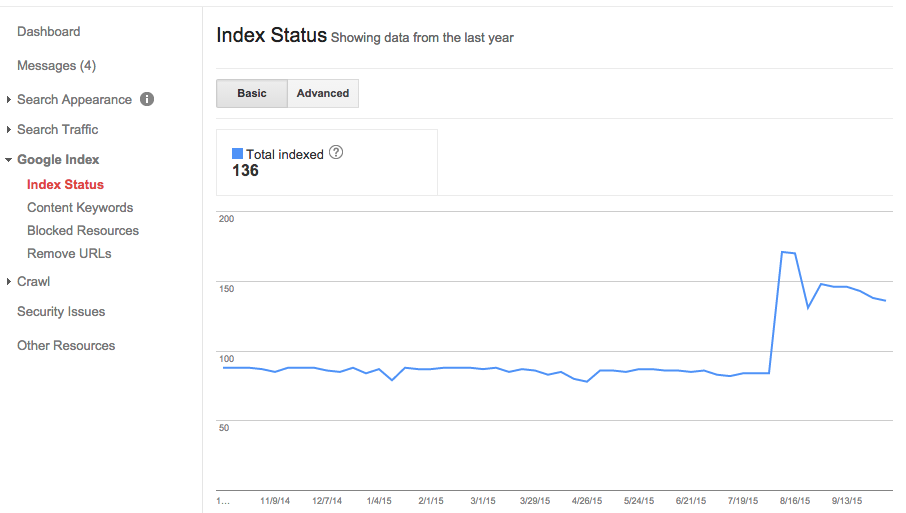Click the help icon next to Total indexed
906x513 pixels.
336,153
